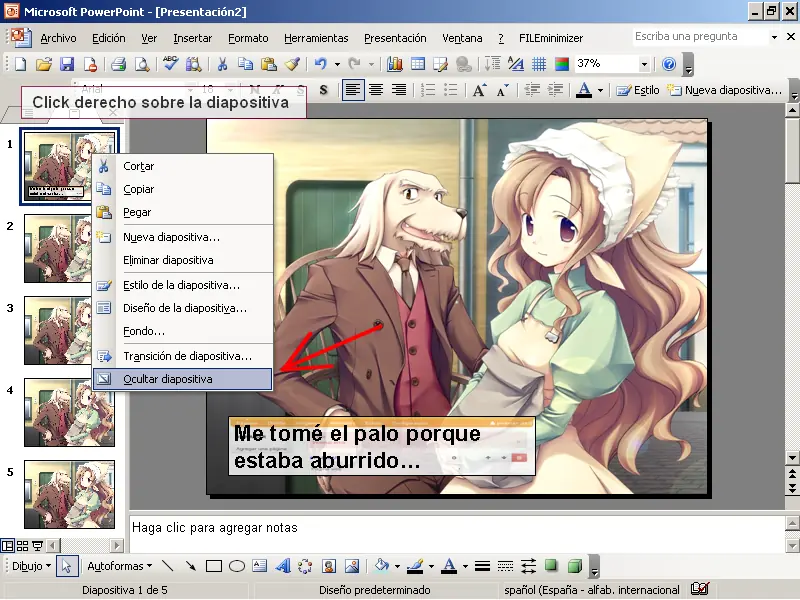Open the zoom percentage dropdown
The image size is (800, 600).
(644, 64)
